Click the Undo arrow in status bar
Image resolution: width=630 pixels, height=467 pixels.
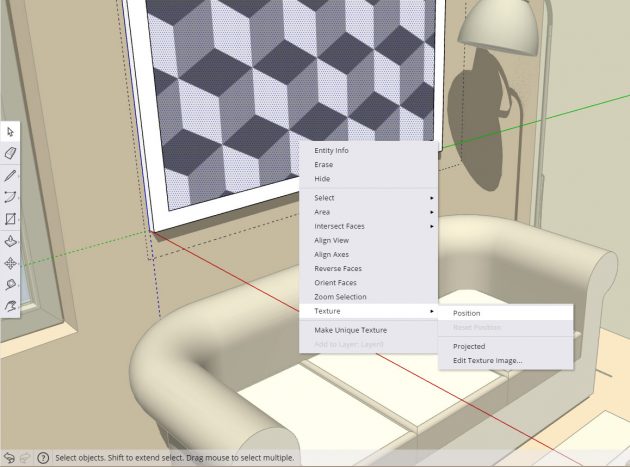(x=9, y=457)
